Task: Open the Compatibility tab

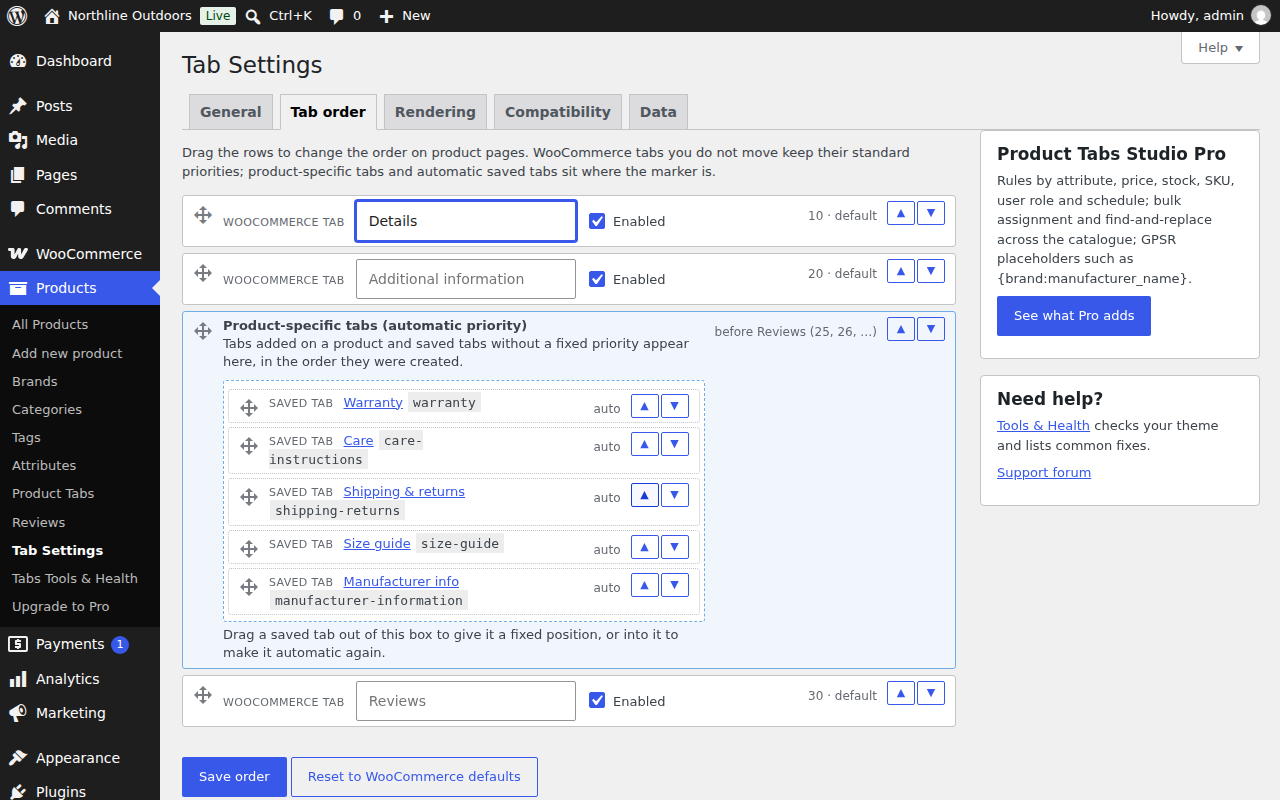Action: pyautogui.click(x=558, y=112)
